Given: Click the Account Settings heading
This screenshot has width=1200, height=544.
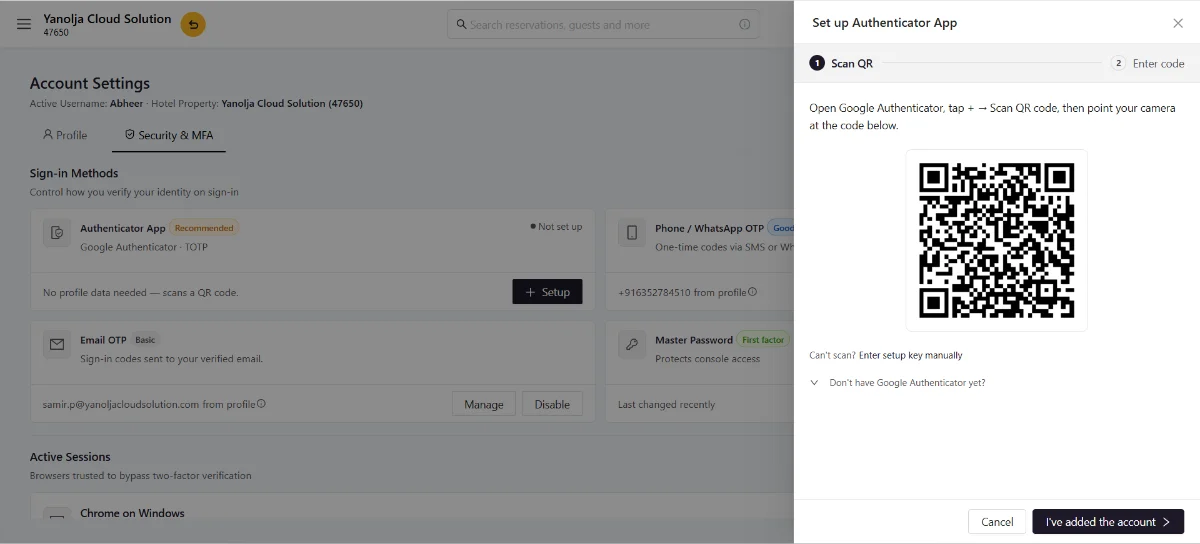Looking at the screenshot, I should tap(90, 84).
